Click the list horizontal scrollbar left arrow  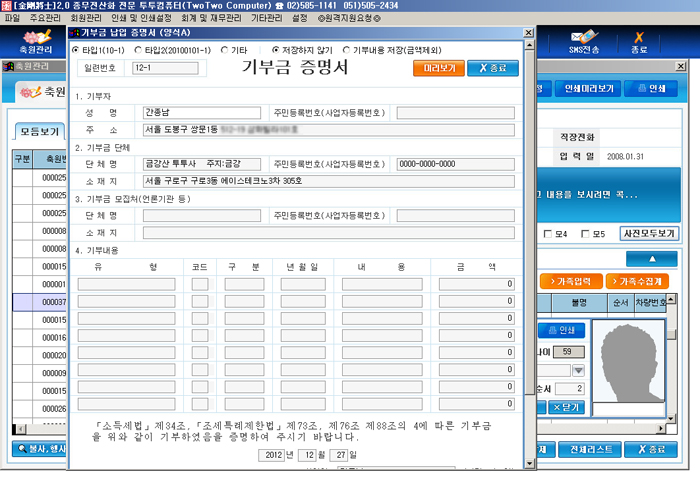click(20, 429)
